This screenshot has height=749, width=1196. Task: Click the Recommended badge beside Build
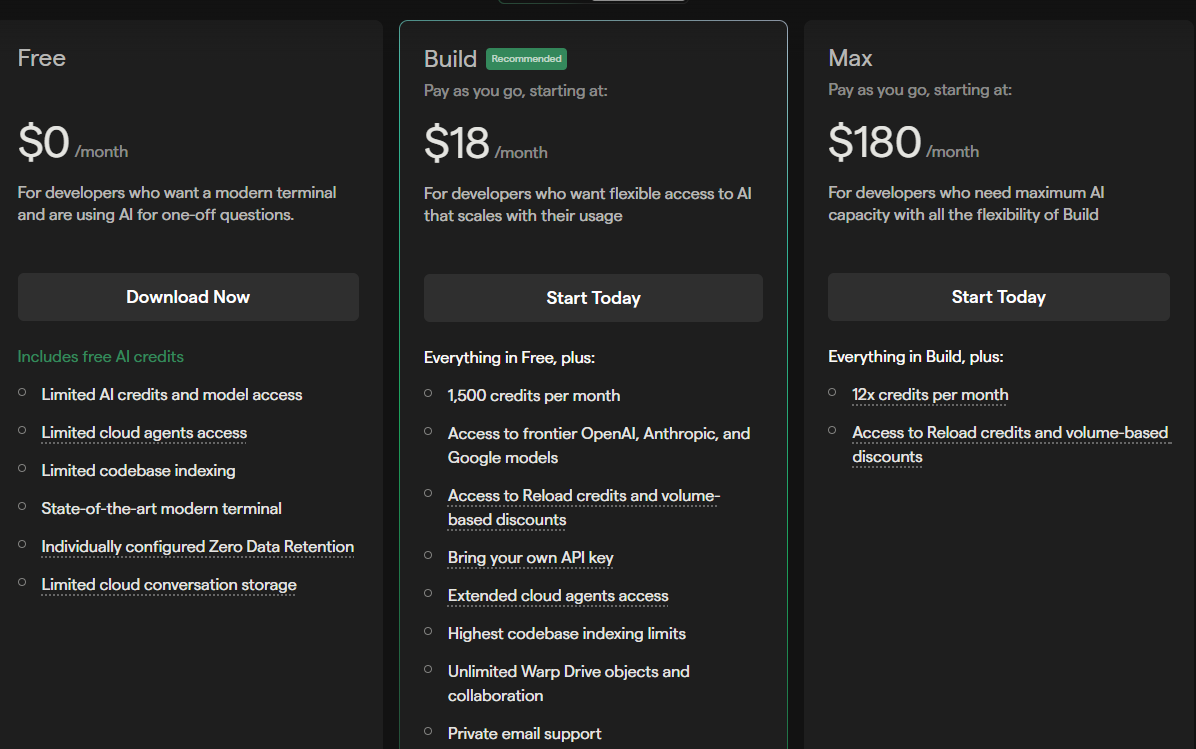point(526,58)
